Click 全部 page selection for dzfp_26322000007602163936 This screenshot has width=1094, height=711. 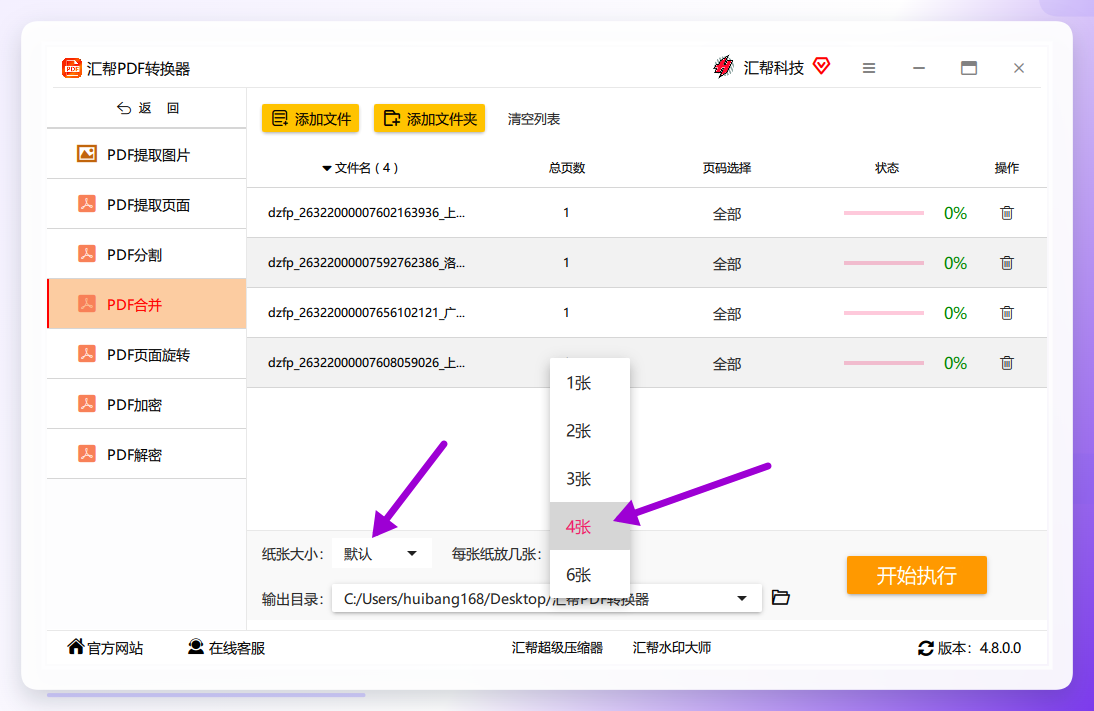point(726,214)
